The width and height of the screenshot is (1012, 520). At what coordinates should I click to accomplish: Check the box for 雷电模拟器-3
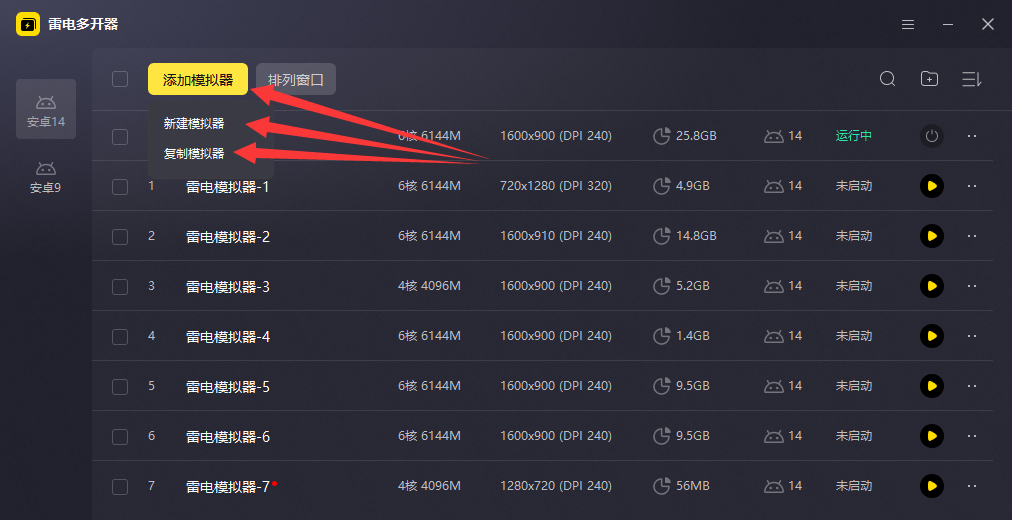tap(120, 286)
